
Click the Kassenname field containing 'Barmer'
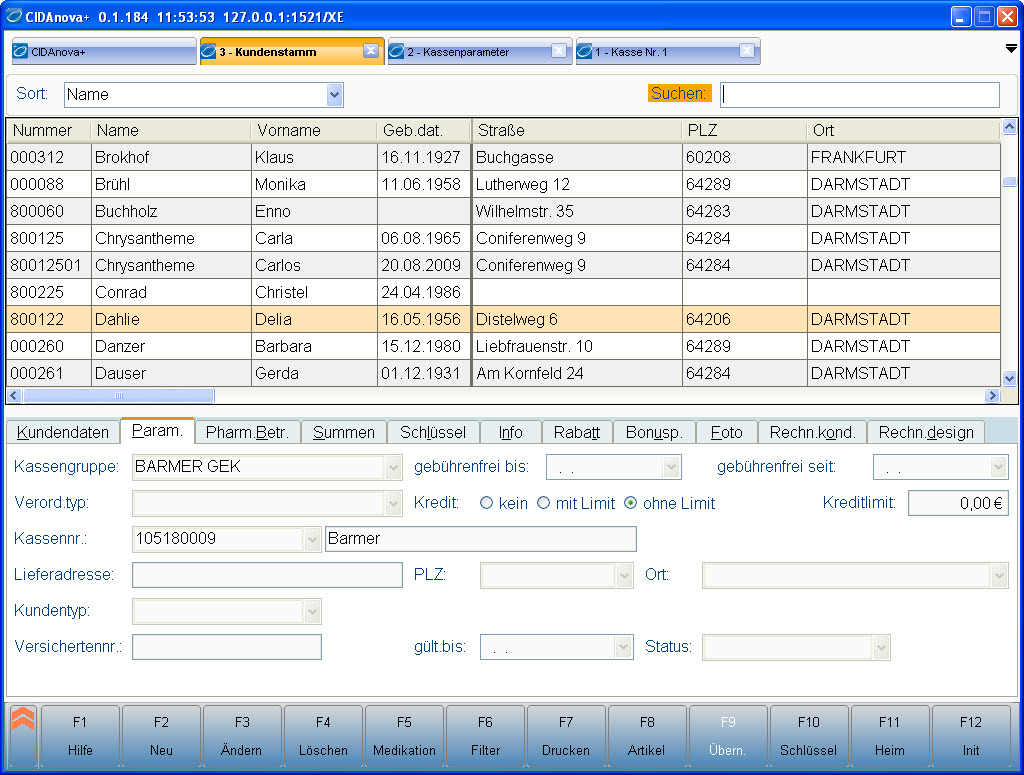coord(481,539)
